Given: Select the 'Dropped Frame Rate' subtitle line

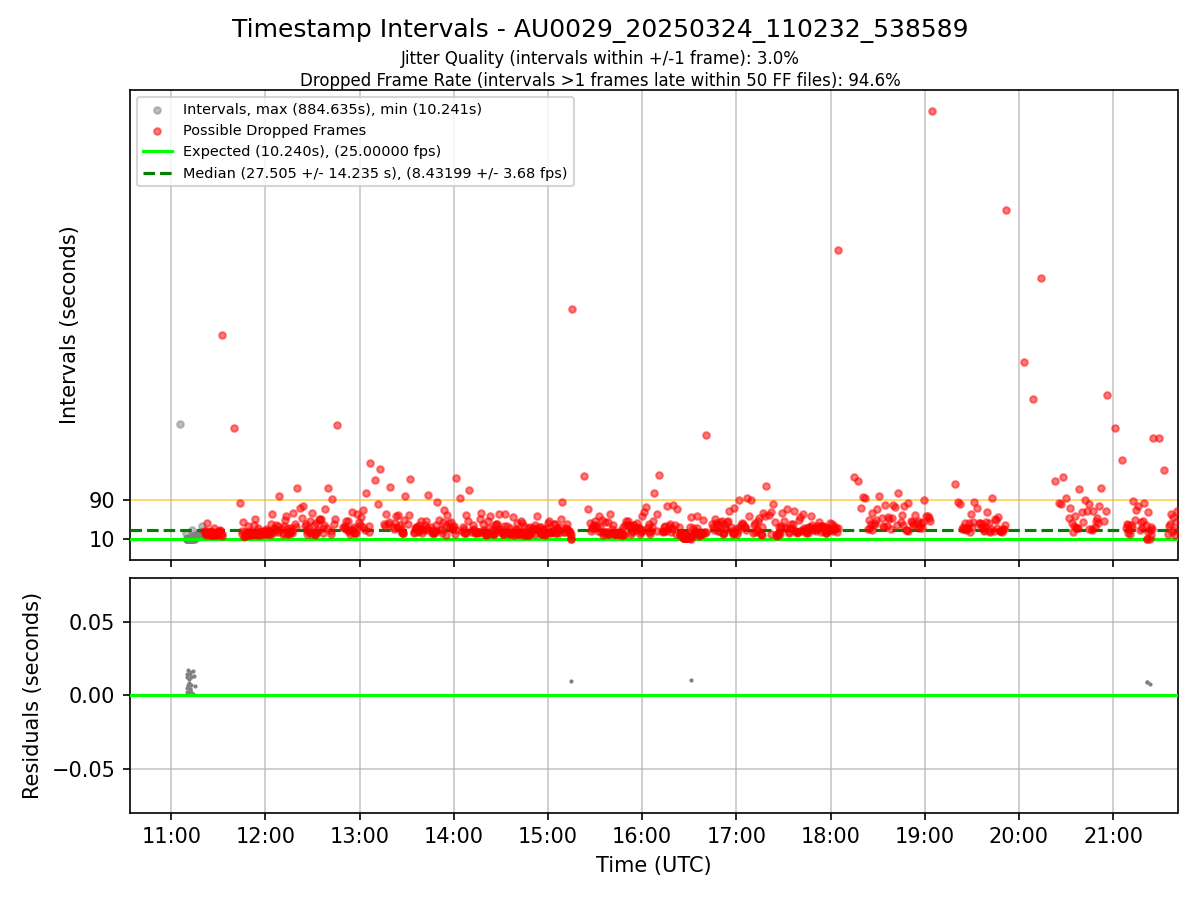Looking at the screenshot, I should (600, 80).
